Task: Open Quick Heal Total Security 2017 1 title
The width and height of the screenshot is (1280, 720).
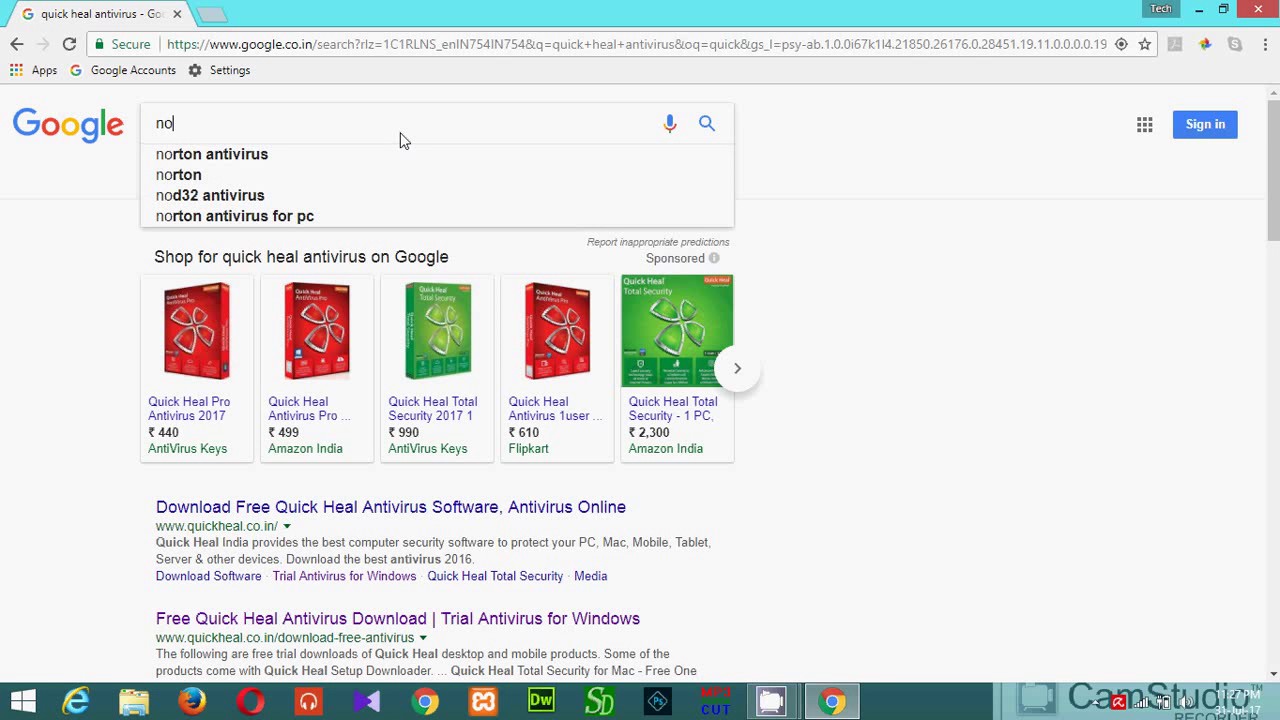Action: 432,409
